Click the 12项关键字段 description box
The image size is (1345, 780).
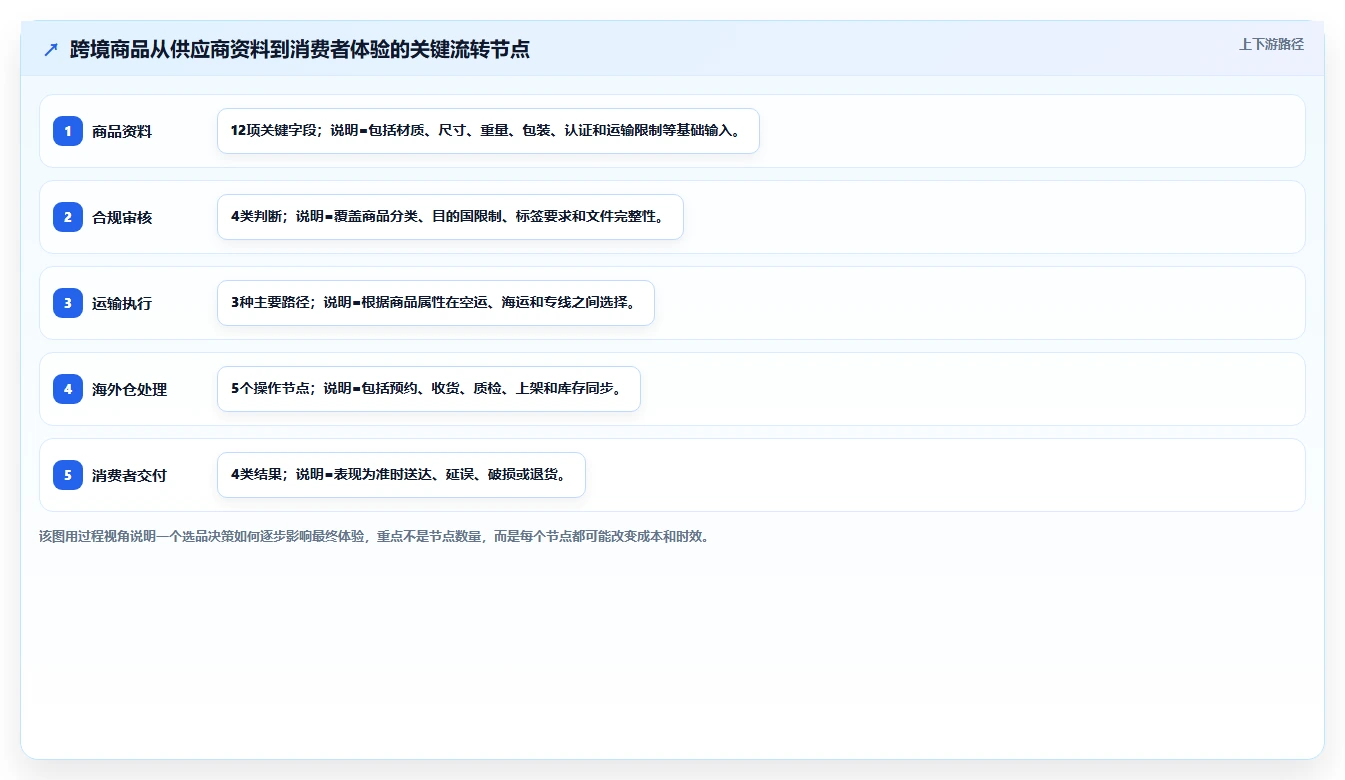point(488,131)
